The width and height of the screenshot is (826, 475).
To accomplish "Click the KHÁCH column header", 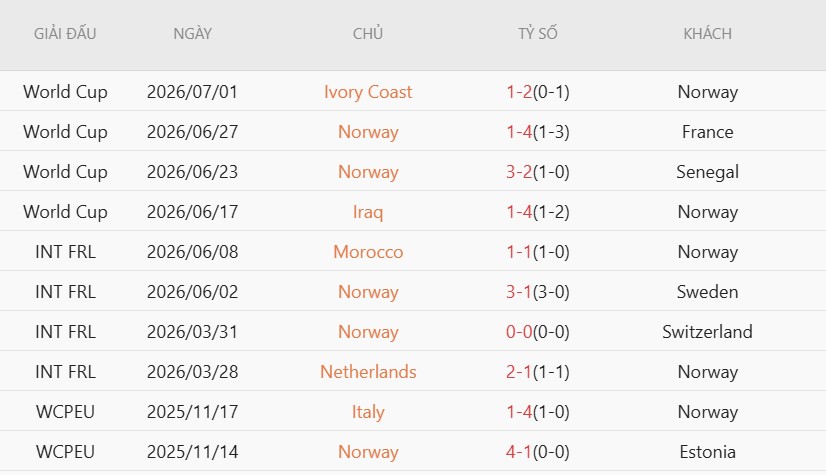I will click(x=707, y=34).
